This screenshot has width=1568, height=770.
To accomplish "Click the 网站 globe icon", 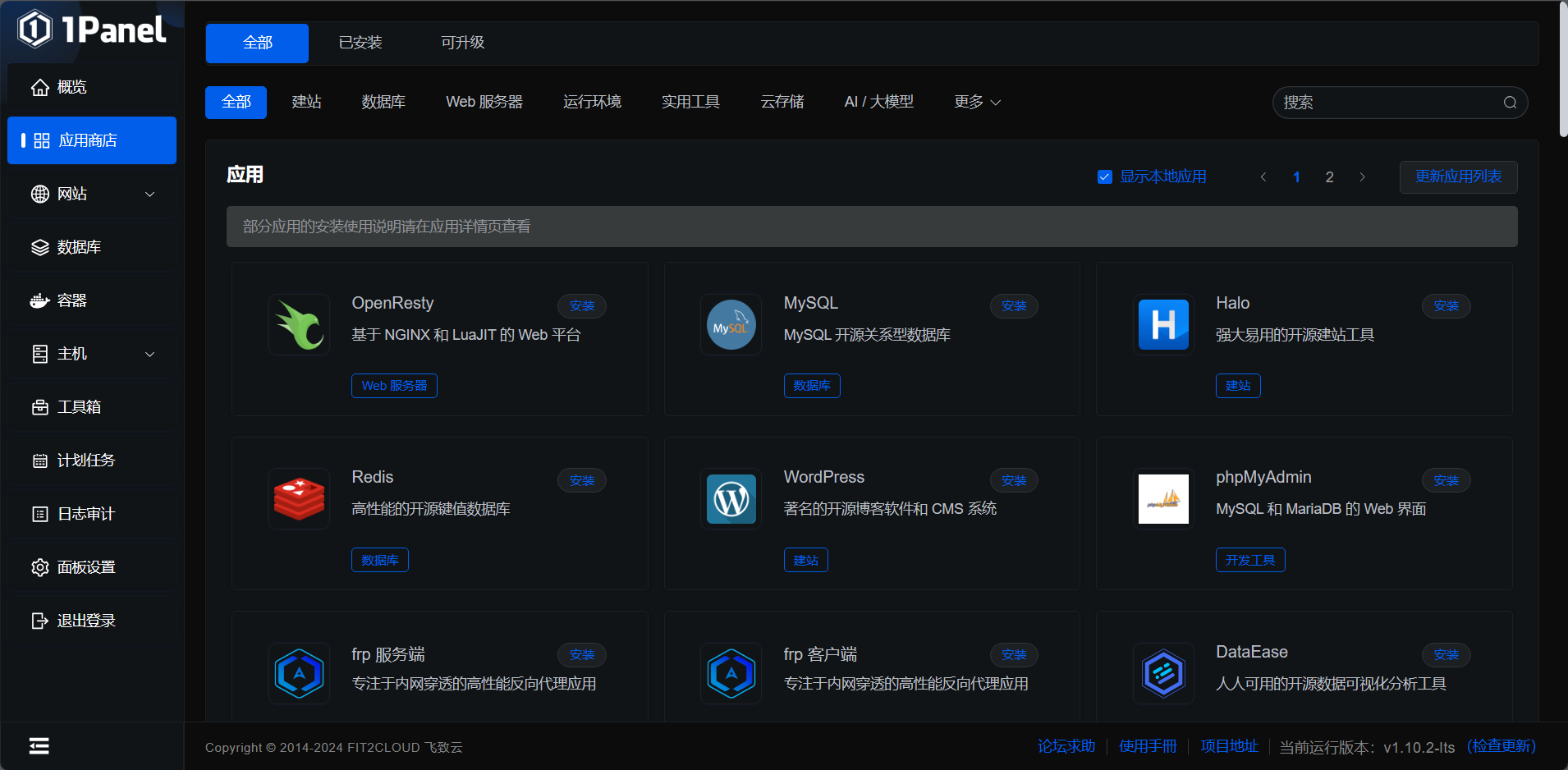I will click(x=40, y=194).
